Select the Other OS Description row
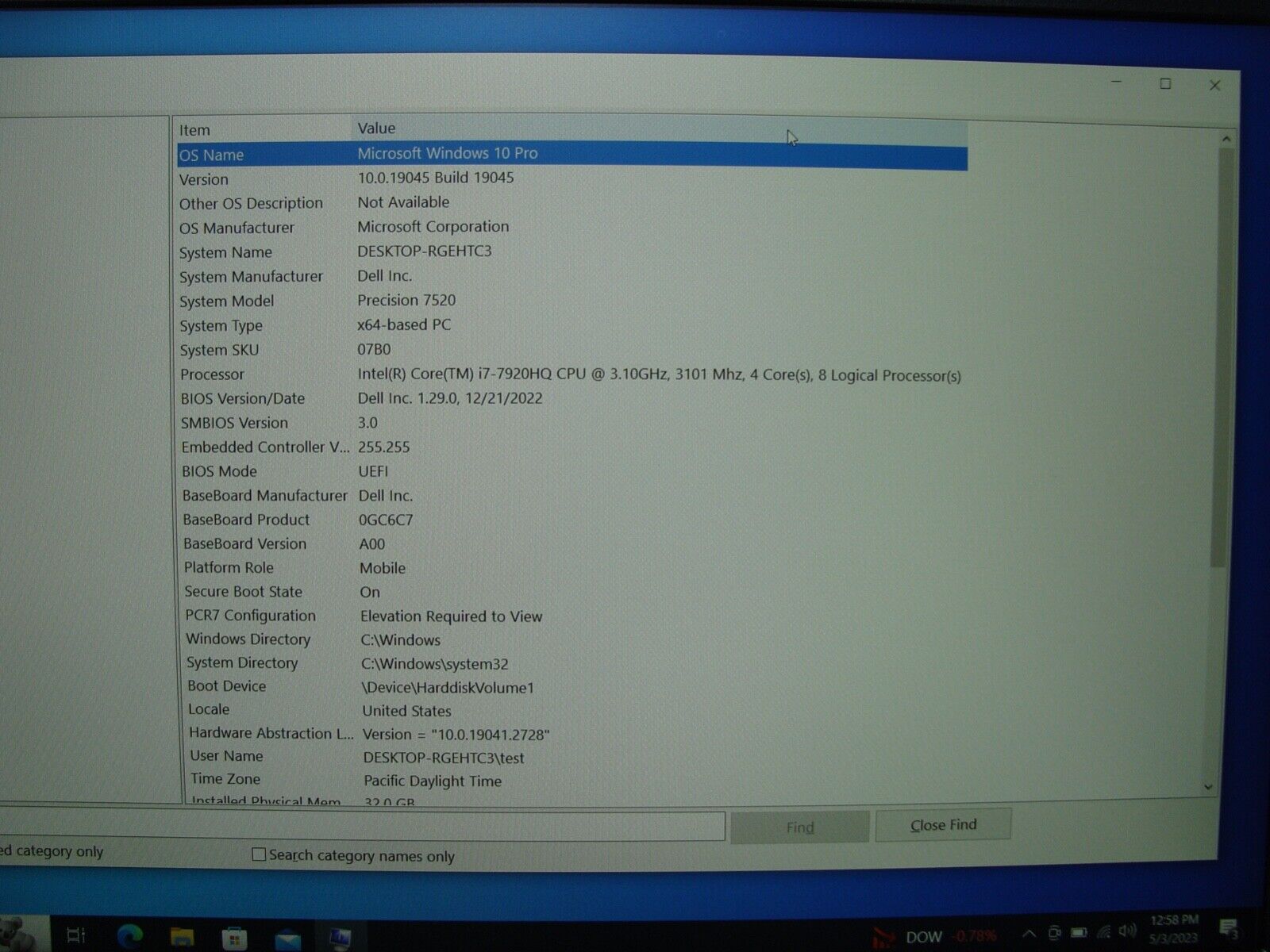The height and width of the screenshot is (952, 1270). pyautogui.click(x=571, y=203)
